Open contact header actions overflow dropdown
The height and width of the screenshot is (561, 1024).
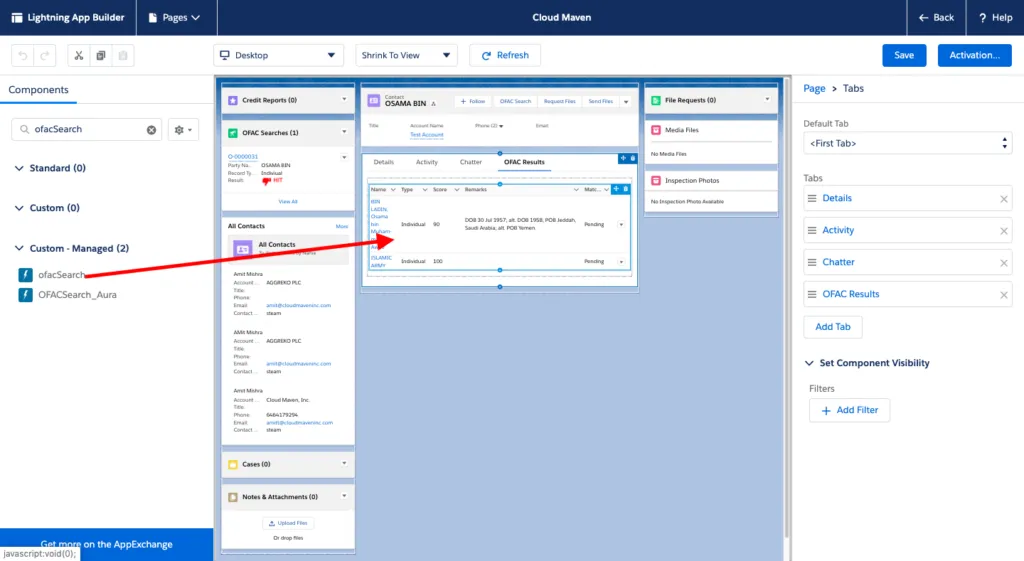pyautogui.click(x=626, y=102)
